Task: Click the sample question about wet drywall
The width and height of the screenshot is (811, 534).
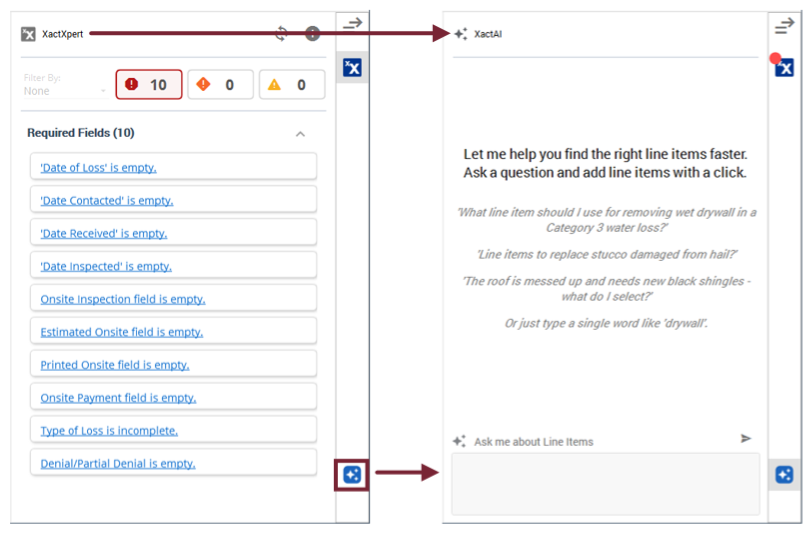Action: click(607, 220)
